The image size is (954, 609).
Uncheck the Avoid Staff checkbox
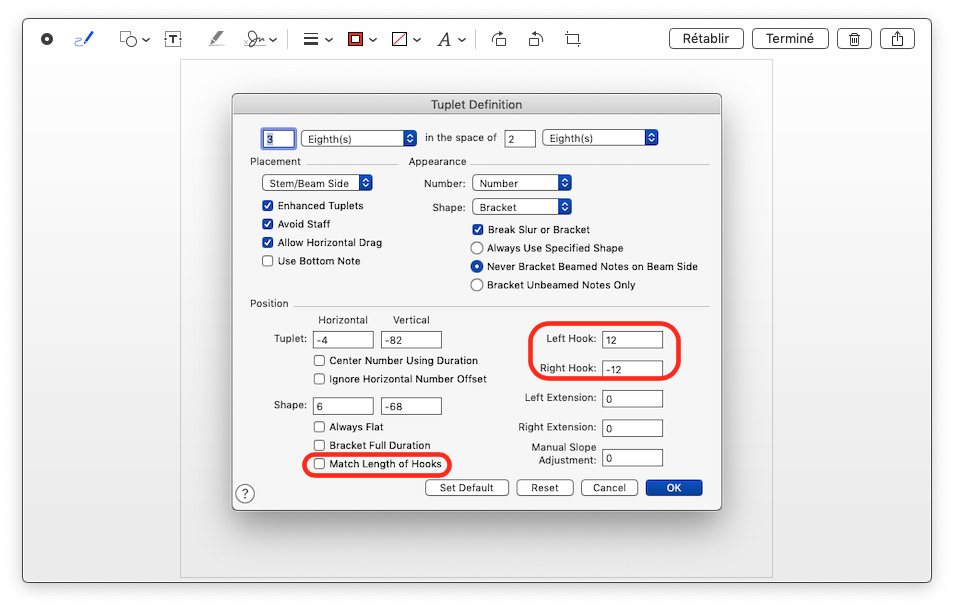[268, 224]
